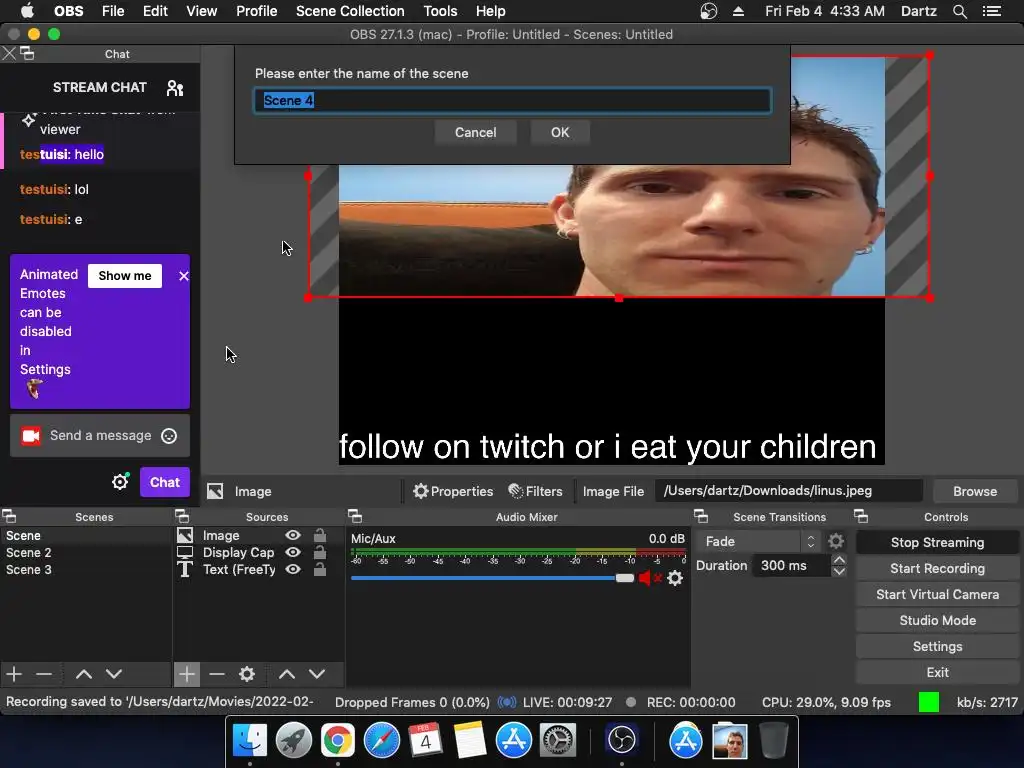Image resolution: width=1024 pixels, height=768 pixels.
Task: Move scene down with arrow icon
Action: [114, 673]
